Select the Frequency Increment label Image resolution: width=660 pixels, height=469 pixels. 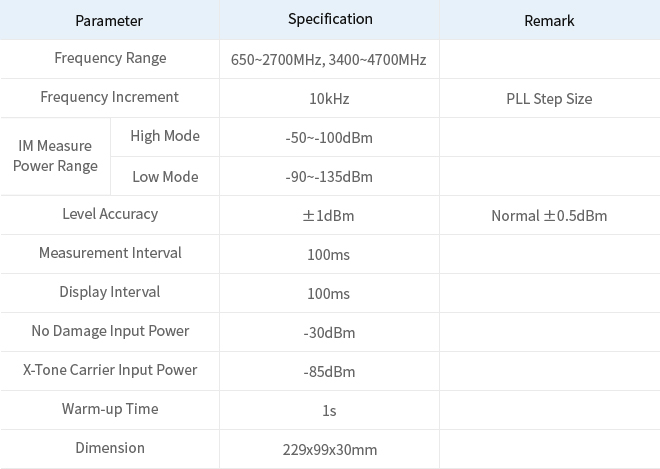click(109, 97)
